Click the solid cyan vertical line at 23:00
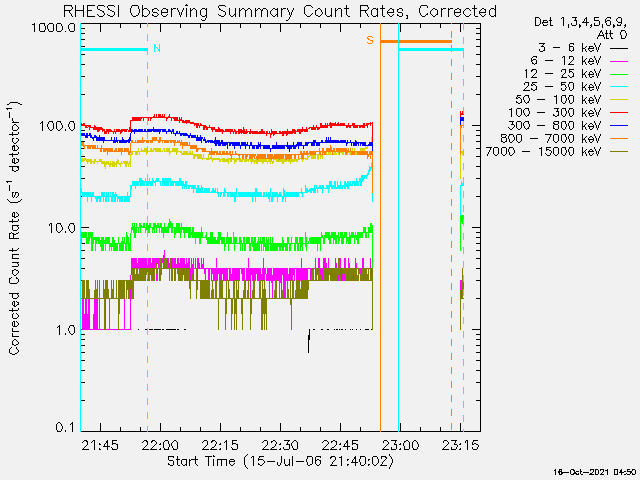The height and width of the screenshot is (480, 640). [398, 245]
